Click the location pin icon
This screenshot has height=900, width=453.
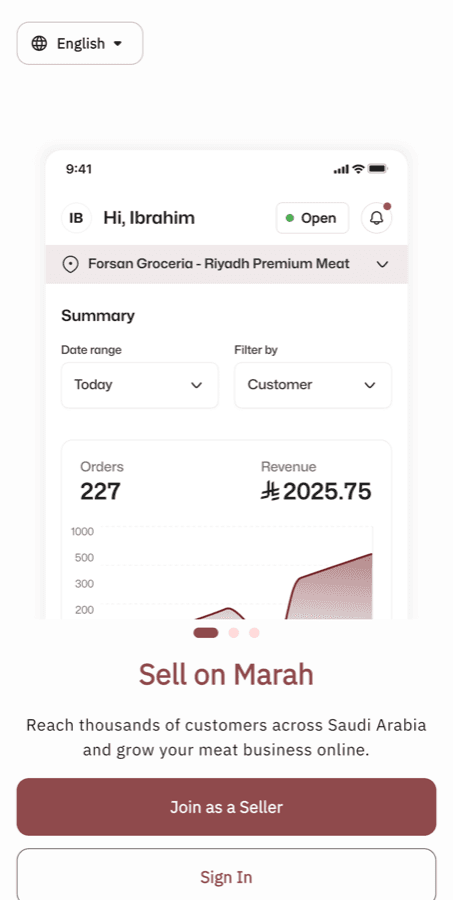(70, 265)
